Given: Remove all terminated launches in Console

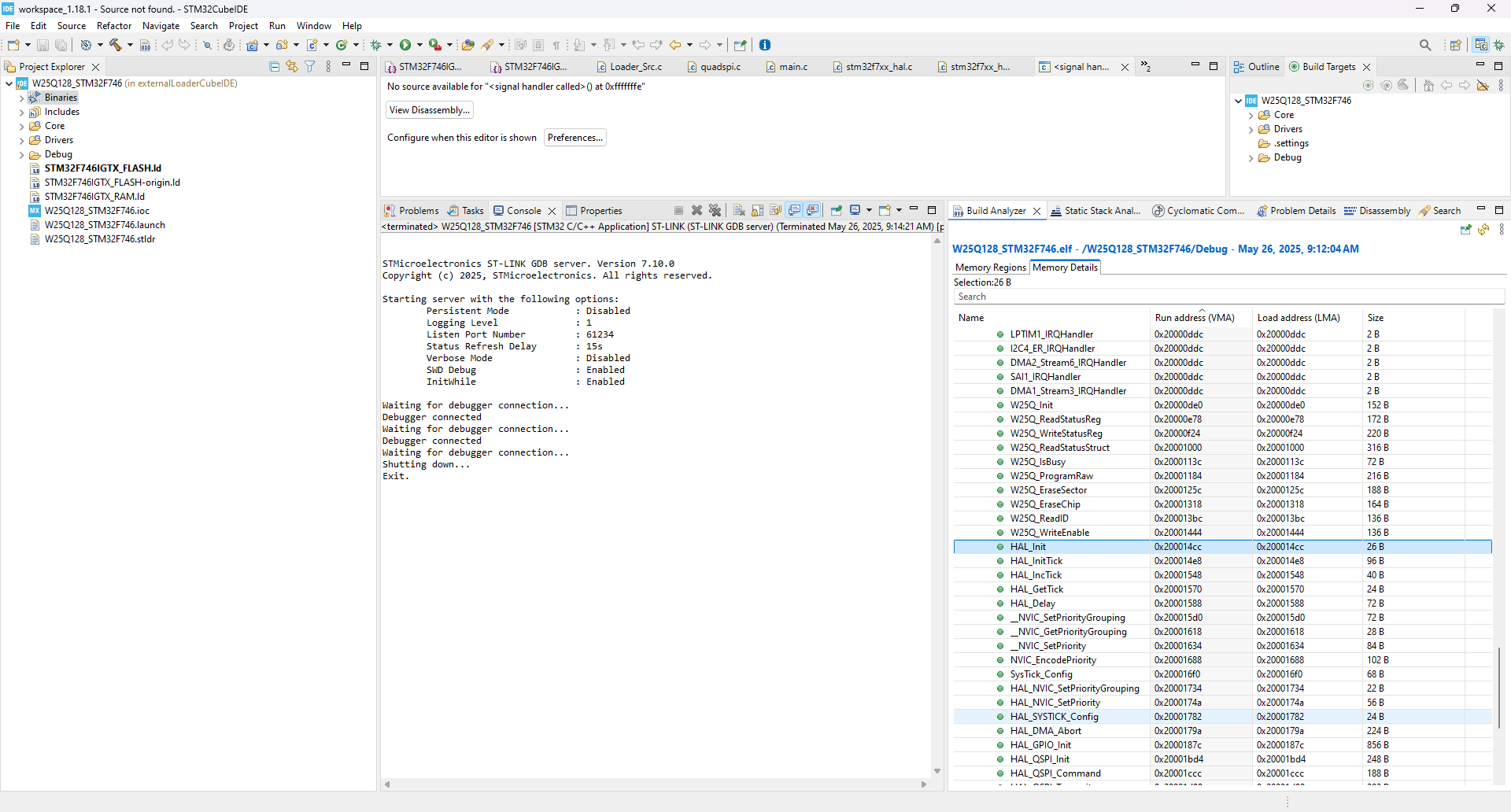Looking at the screenshot, I should 715,210.
